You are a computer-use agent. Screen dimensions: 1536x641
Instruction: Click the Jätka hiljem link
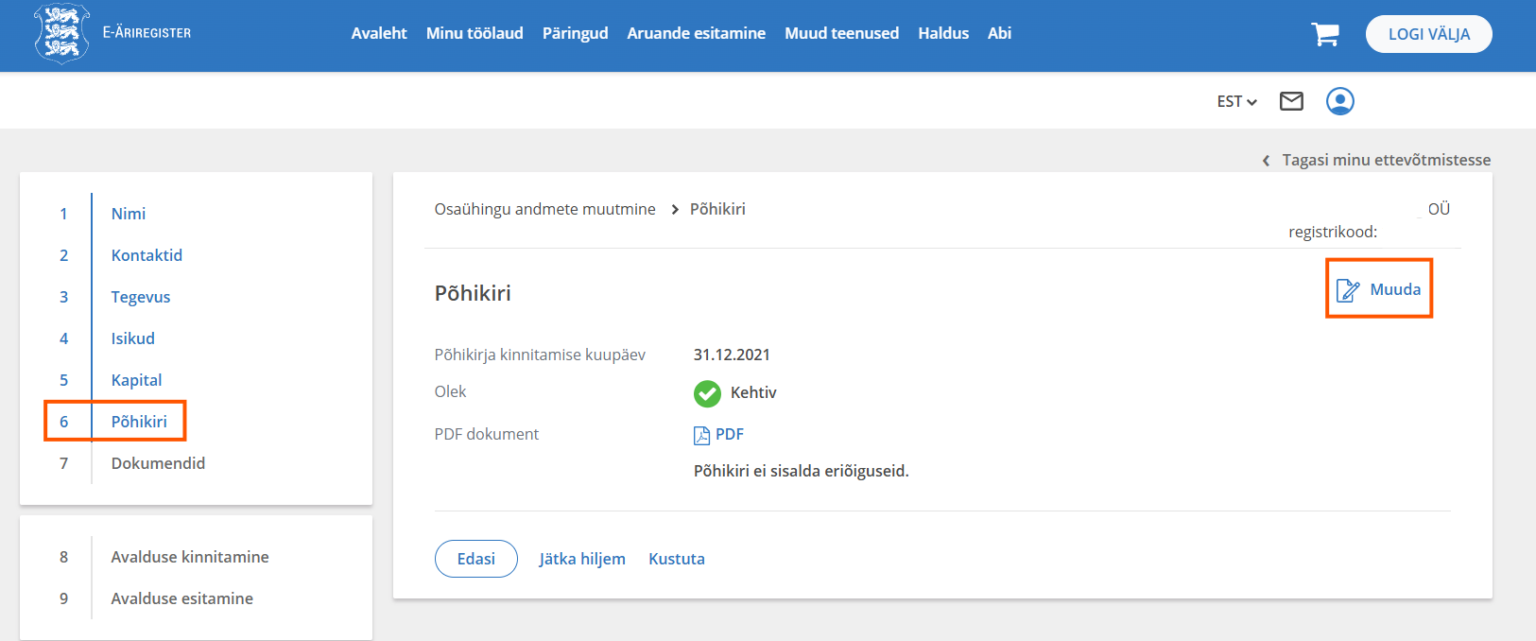click(582, 558)
